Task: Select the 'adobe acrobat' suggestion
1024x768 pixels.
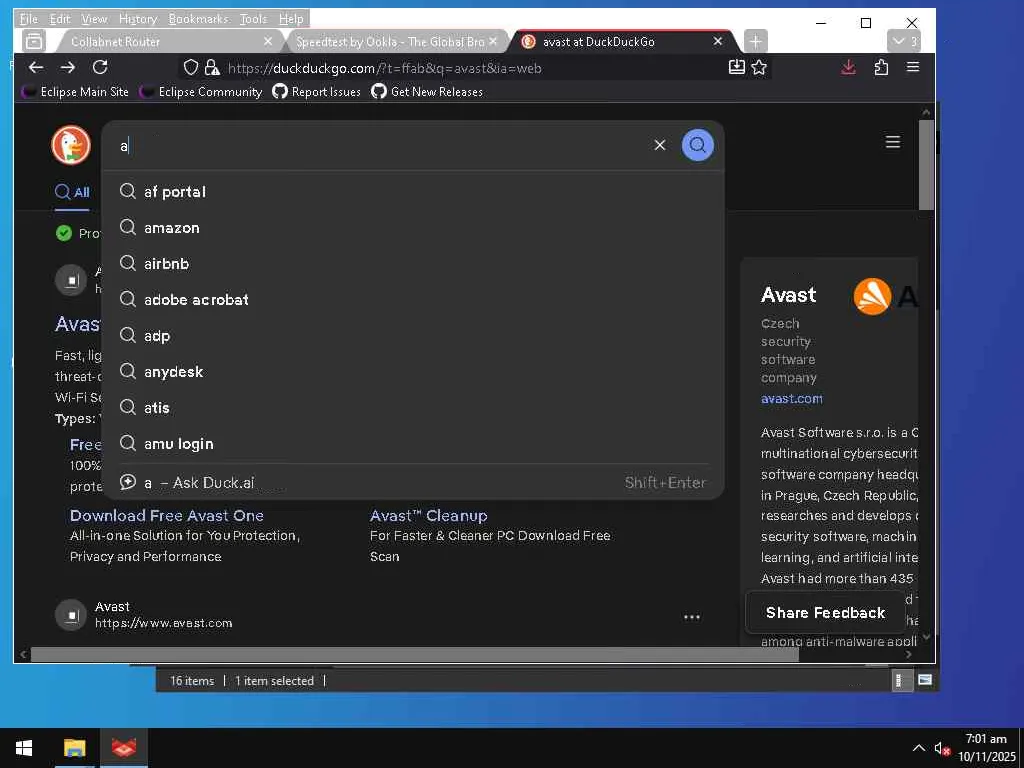Action: pyautogui.click(x=413, y=299)
